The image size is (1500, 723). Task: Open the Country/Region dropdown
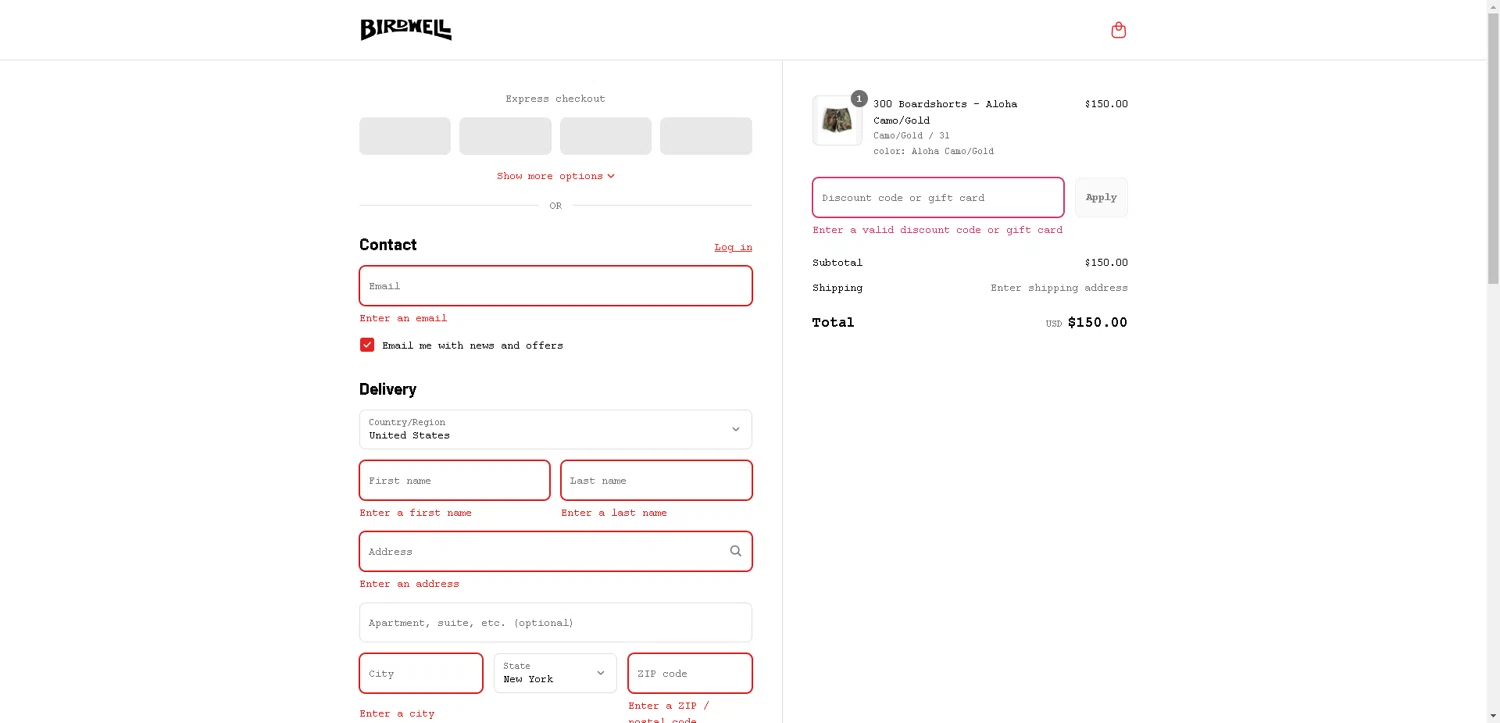click(555, 429)
